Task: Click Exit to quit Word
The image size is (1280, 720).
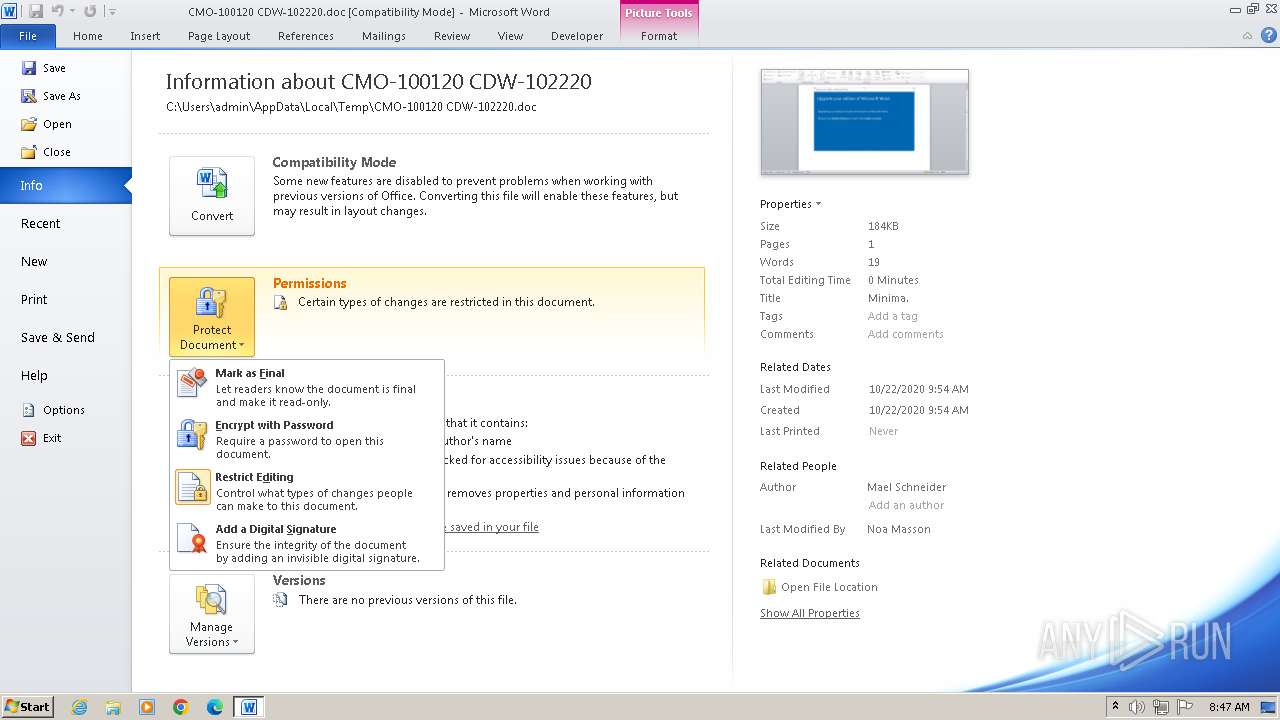Action: (41, 438)
